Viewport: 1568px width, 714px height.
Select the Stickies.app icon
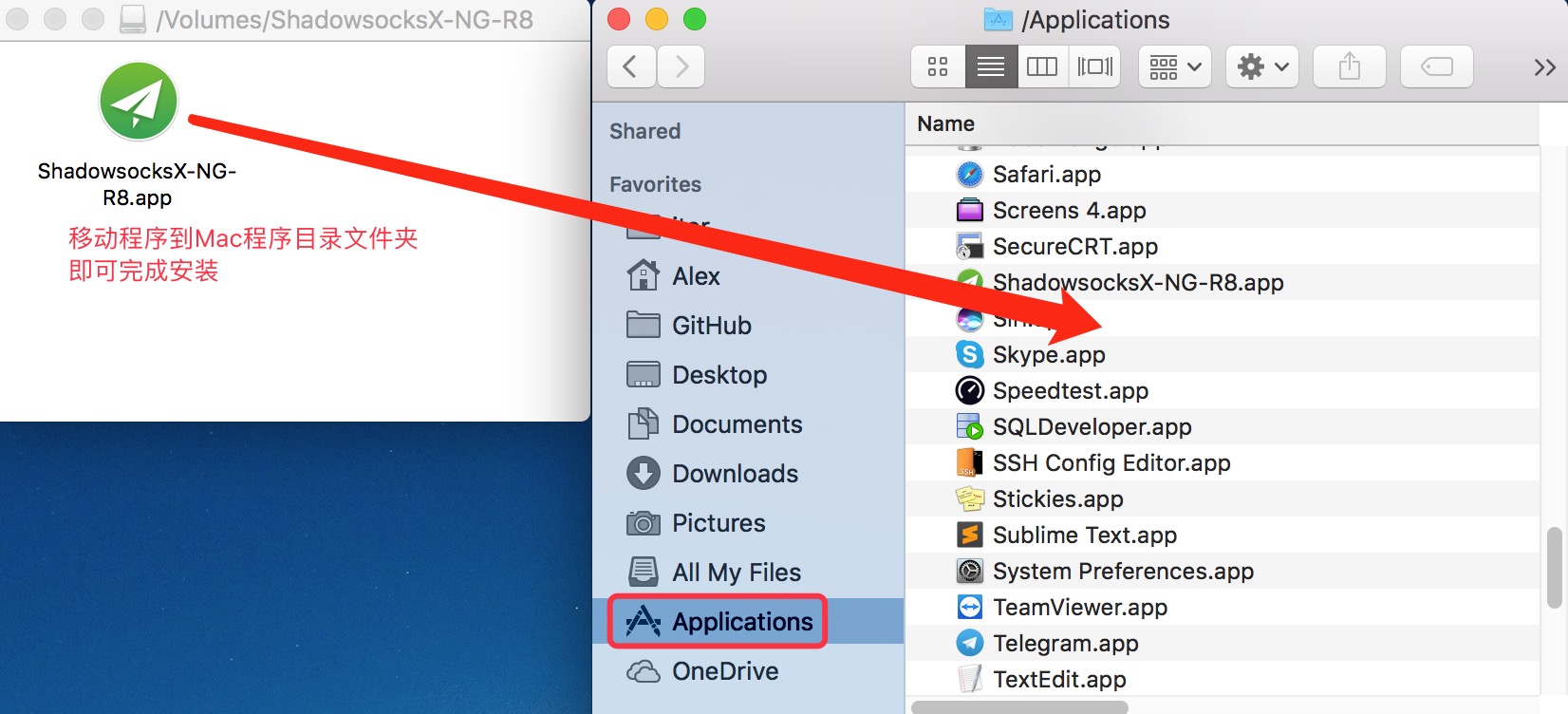(x=969, y=499)
